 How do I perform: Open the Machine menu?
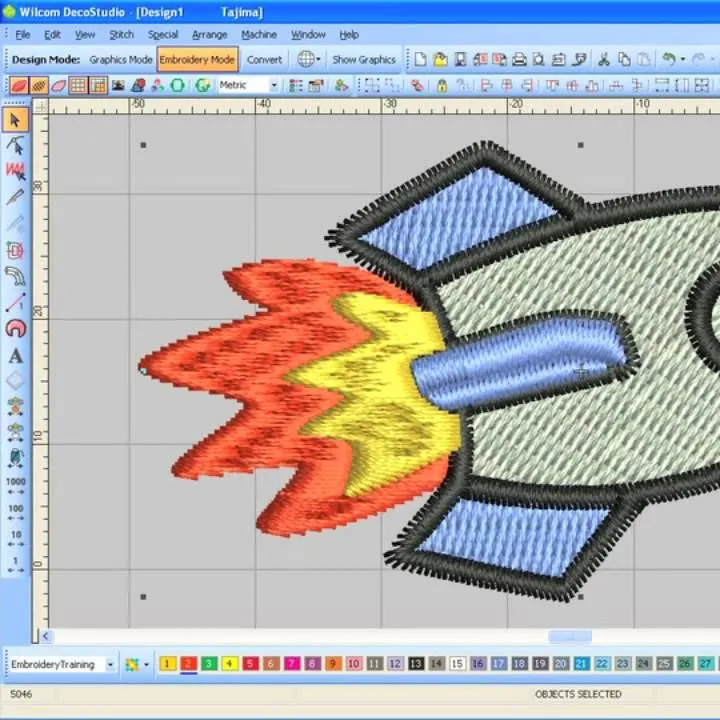259,34
